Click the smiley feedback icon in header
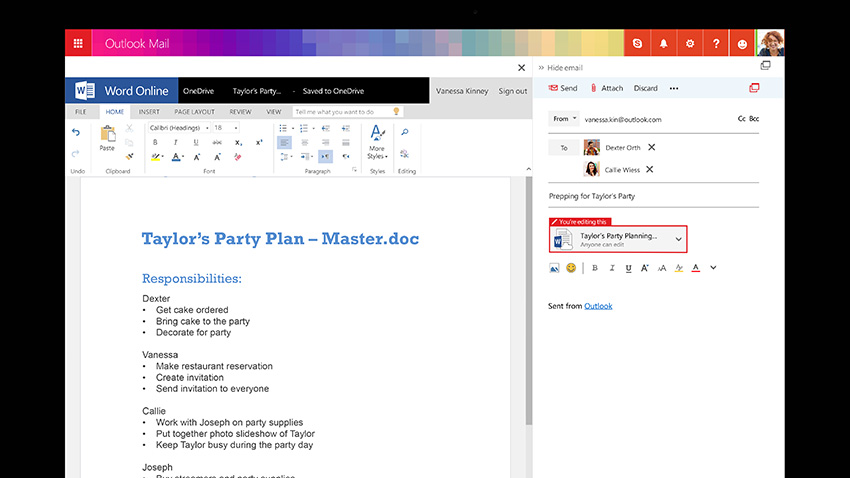Image resolution: width=850 pixels, height=478 pixels. (742, 43)
